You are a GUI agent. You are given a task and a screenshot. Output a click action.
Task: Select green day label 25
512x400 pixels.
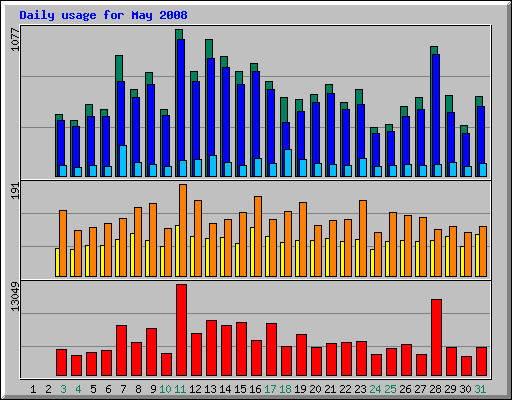tap(390, 389)
